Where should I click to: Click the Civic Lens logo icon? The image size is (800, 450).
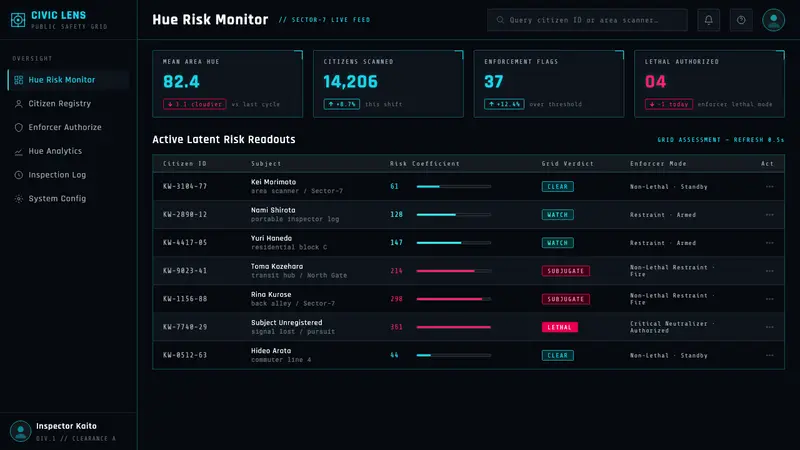coord(18,20)
